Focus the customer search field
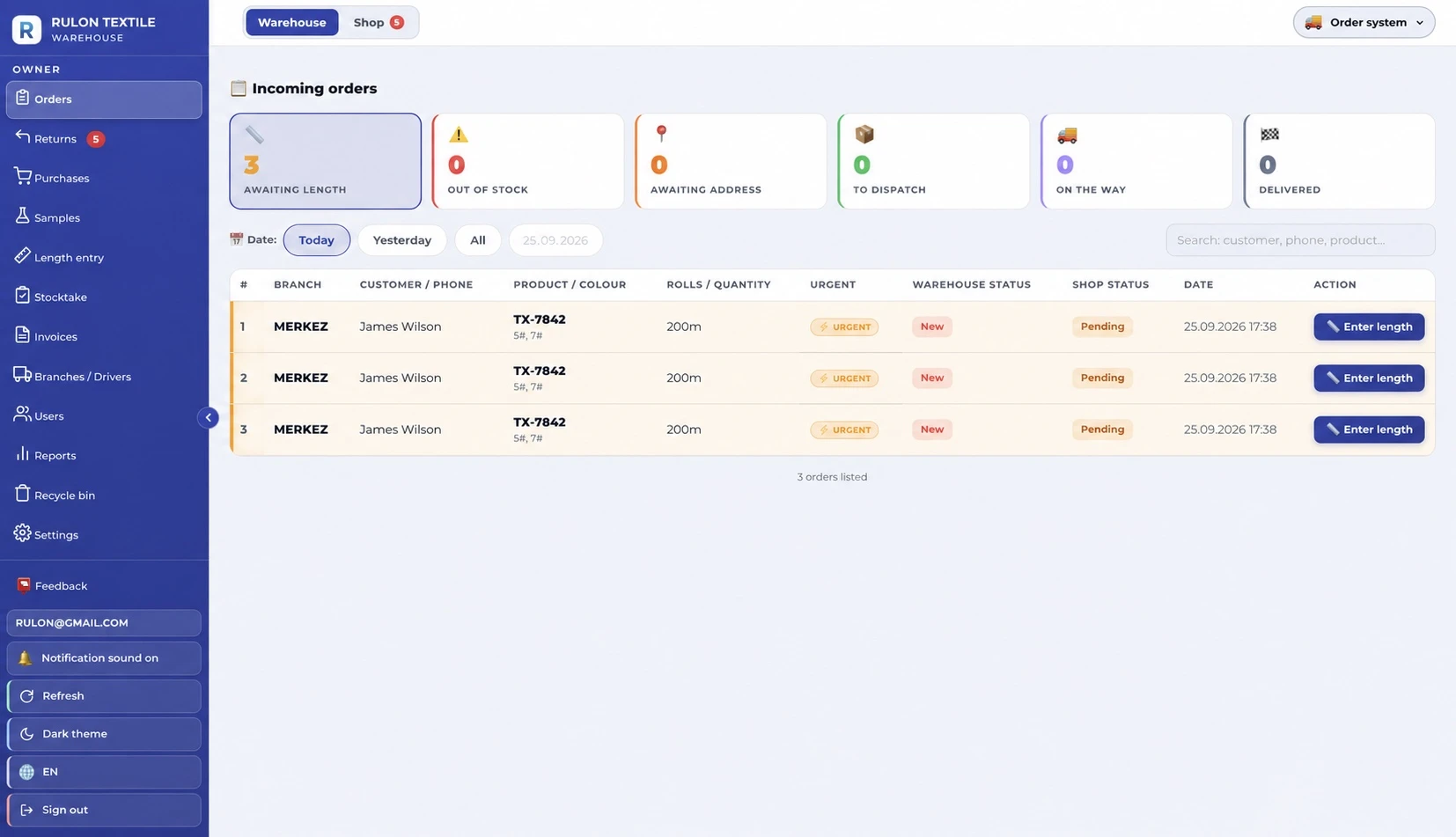The height and width of the screenshot is (837, 1456). pyautogui.click(x=1300, y=240)
